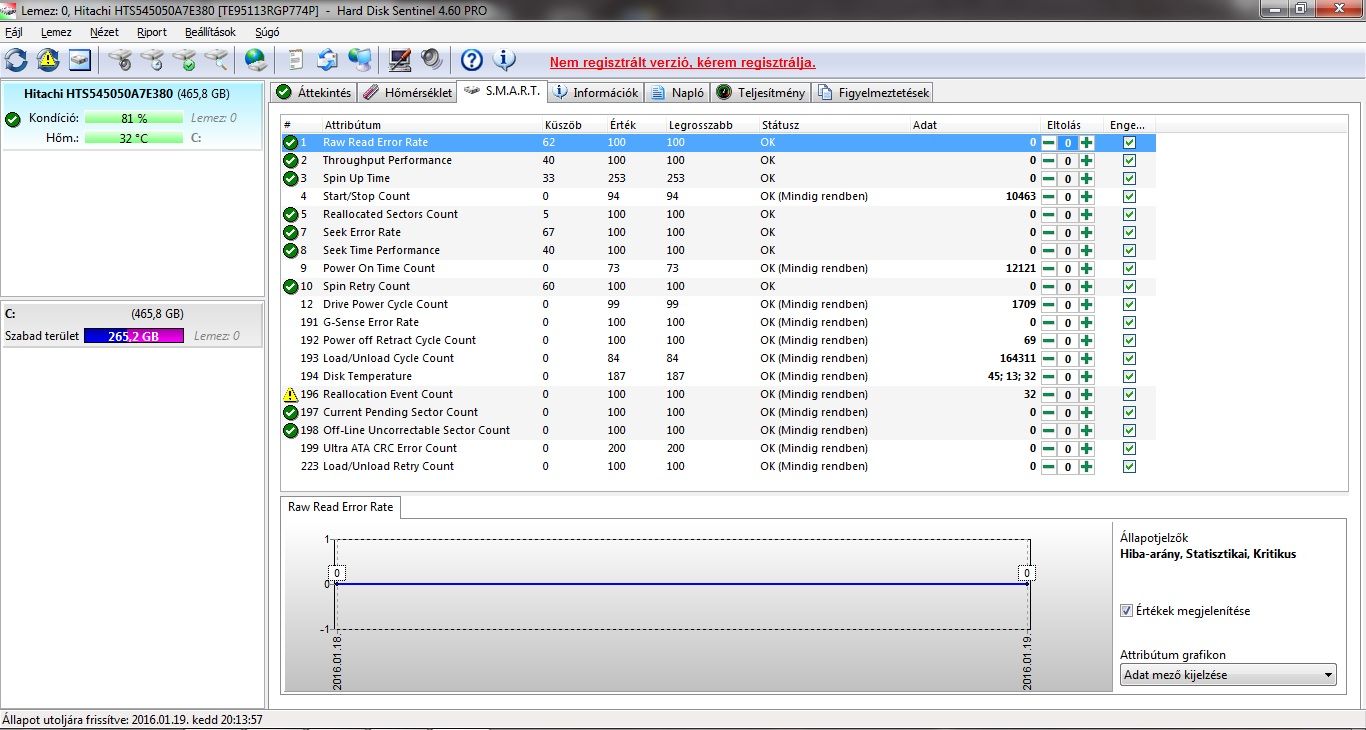The height and width of the screenshot is (730, 1366).
Task: Click the disk icon with clock
Action: [x=153, y=60]
